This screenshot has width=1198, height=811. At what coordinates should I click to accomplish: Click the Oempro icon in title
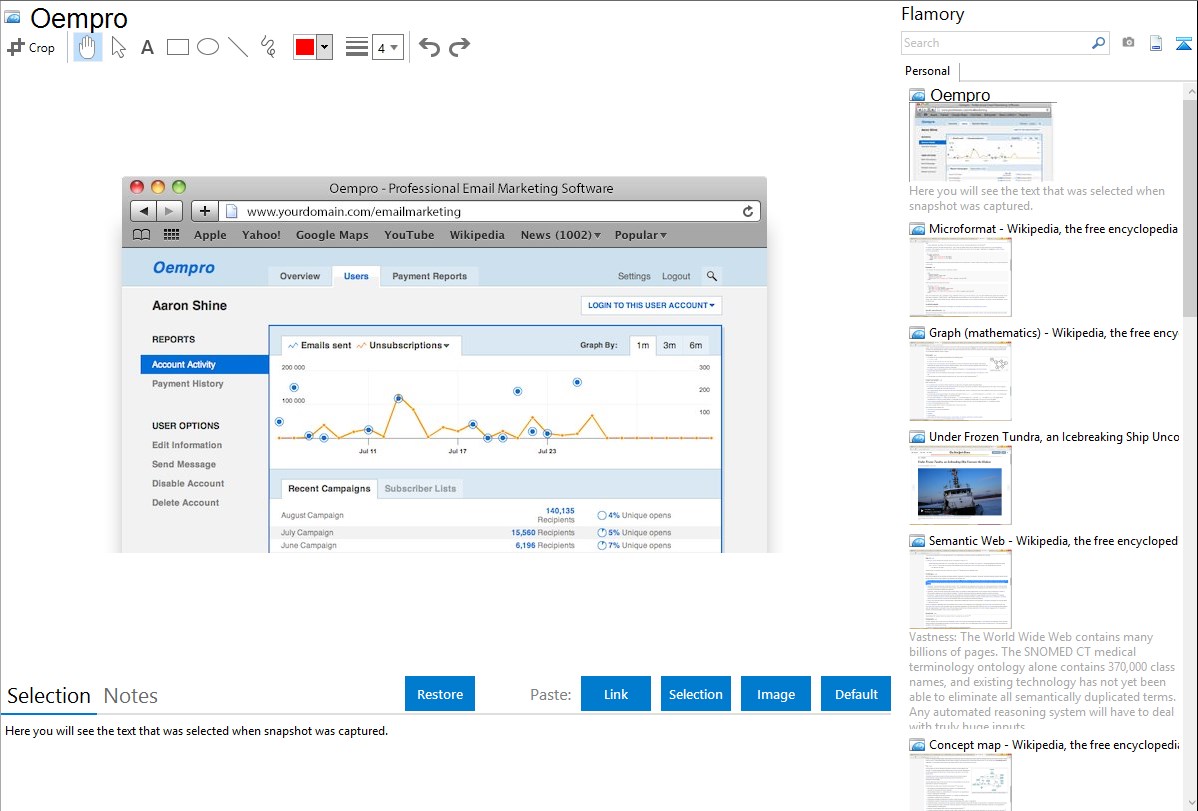click(12, 17)
